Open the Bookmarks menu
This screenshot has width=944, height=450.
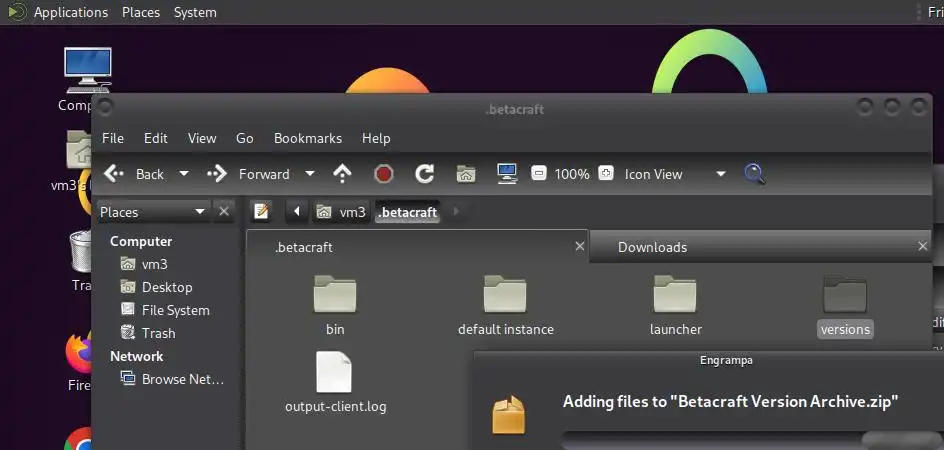pos(308,138)
